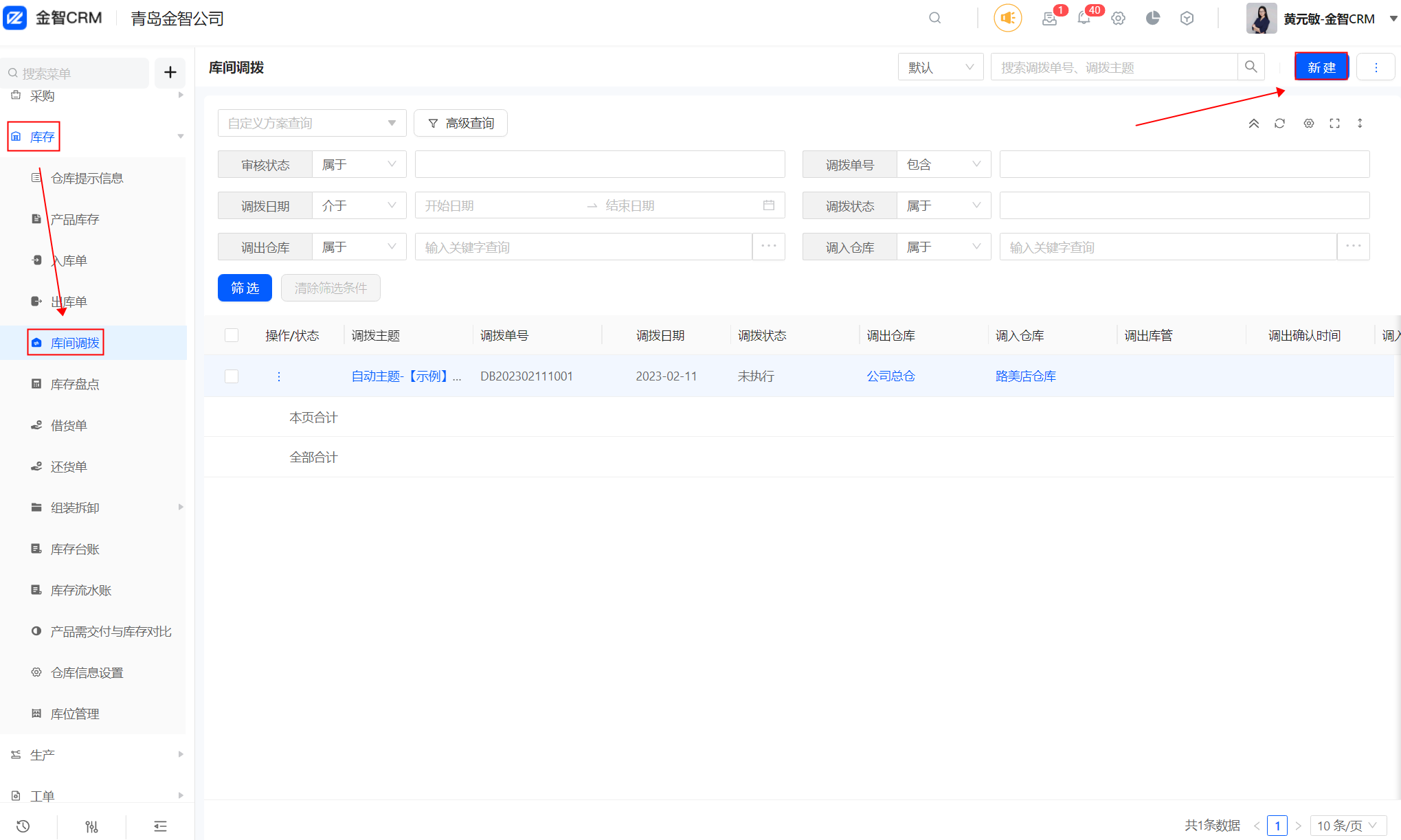Viewport: 1401px width, 840px height.
Task: Open the 默认 view dropdown
Action: point(940,67)
